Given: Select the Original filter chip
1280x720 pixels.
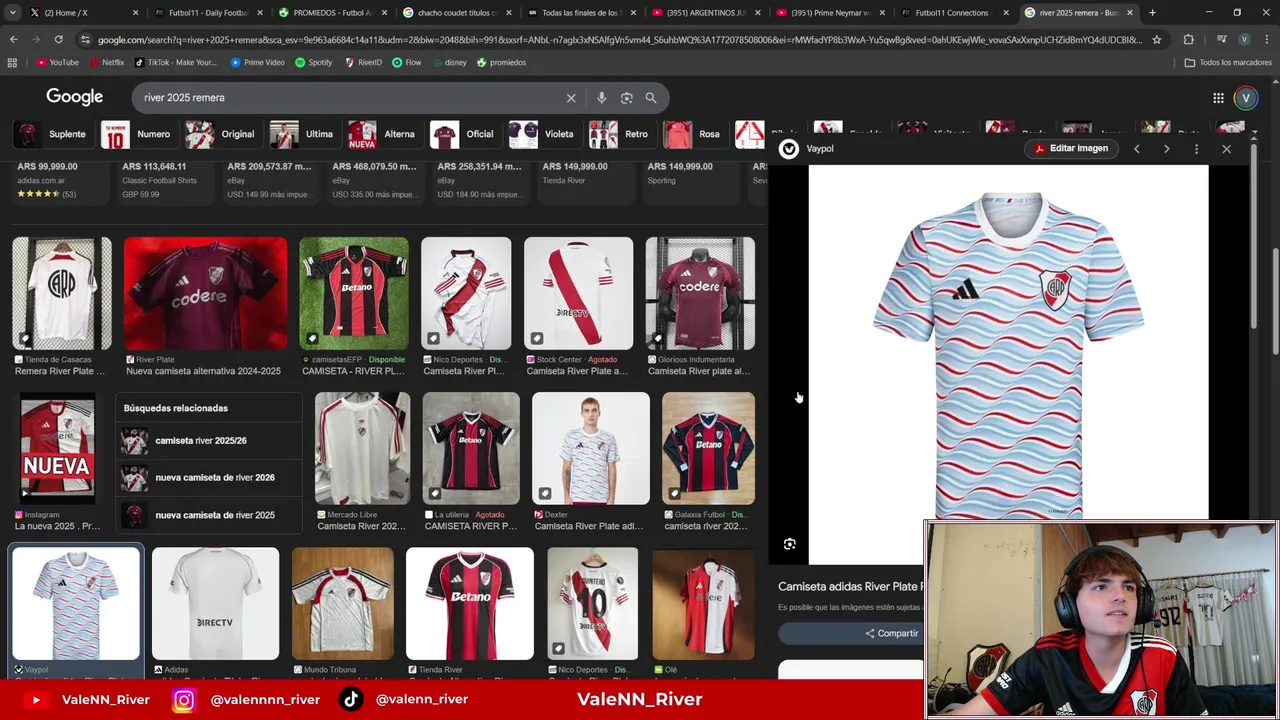Looking at the screenshot, I should click(221, 134).
